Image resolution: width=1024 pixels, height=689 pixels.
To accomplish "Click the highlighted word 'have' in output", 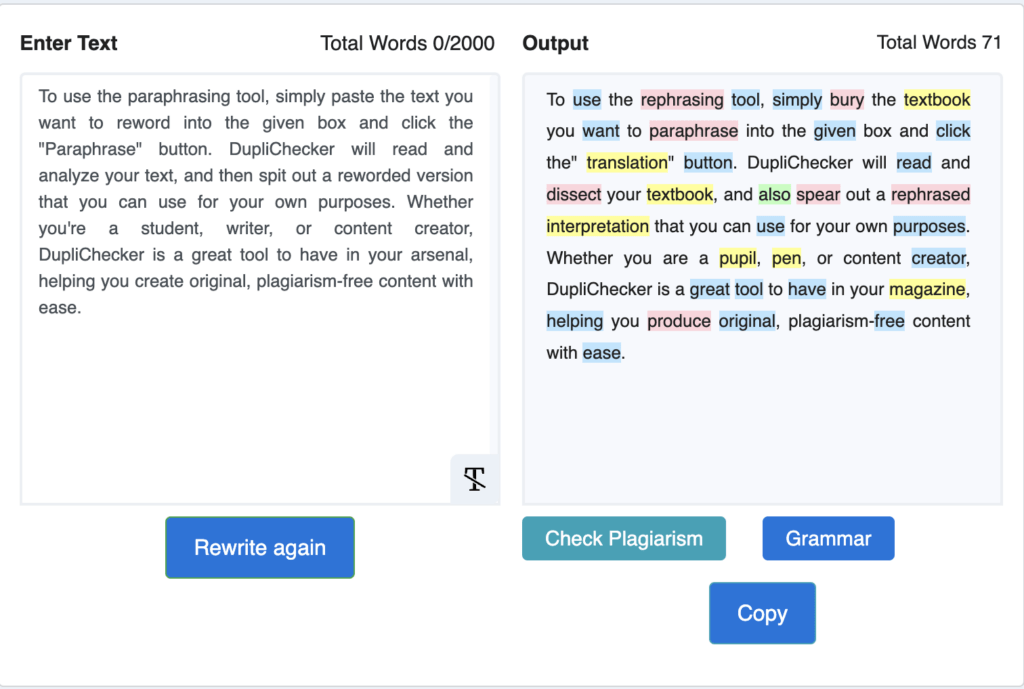I will click(x=807, y=289).
